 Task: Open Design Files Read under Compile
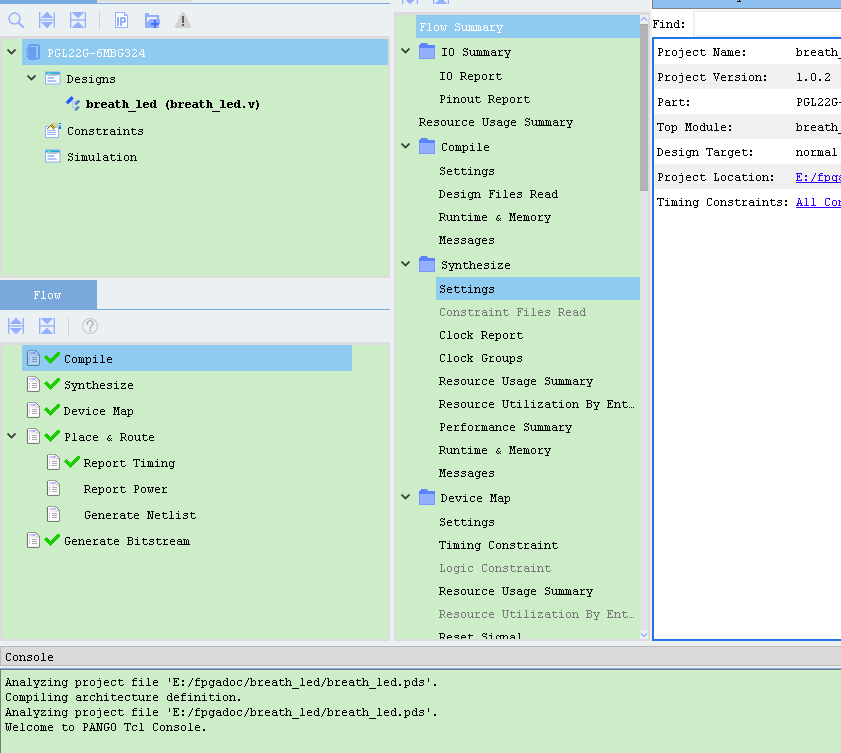(x=498, y=194)
